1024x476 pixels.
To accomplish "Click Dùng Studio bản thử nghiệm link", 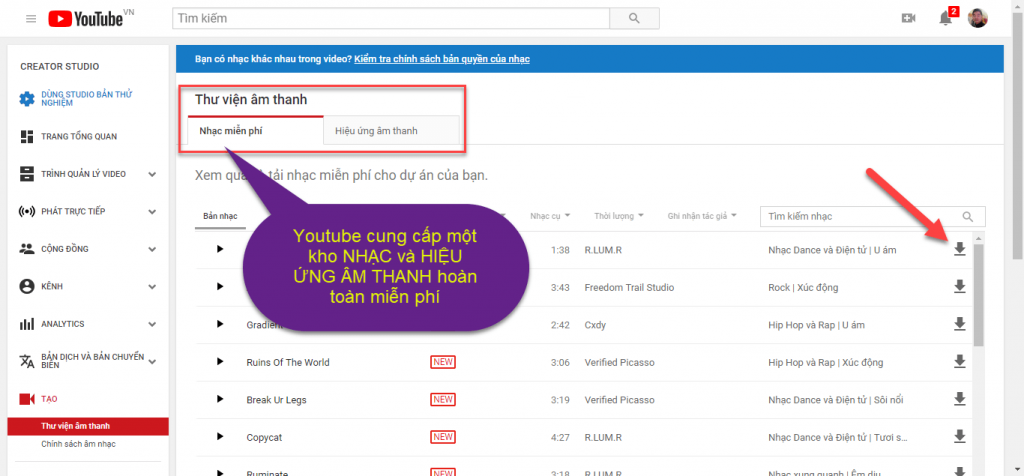I will point(87,99).
